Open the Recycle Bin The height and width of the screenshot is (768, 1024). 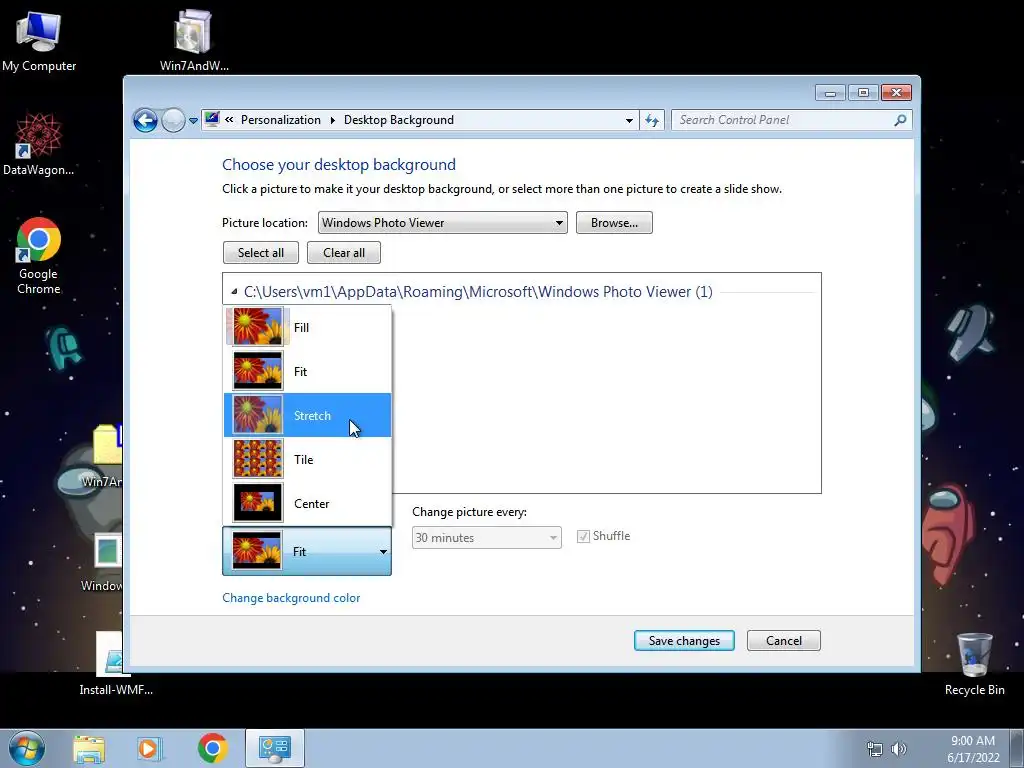(x=974, y=664)
